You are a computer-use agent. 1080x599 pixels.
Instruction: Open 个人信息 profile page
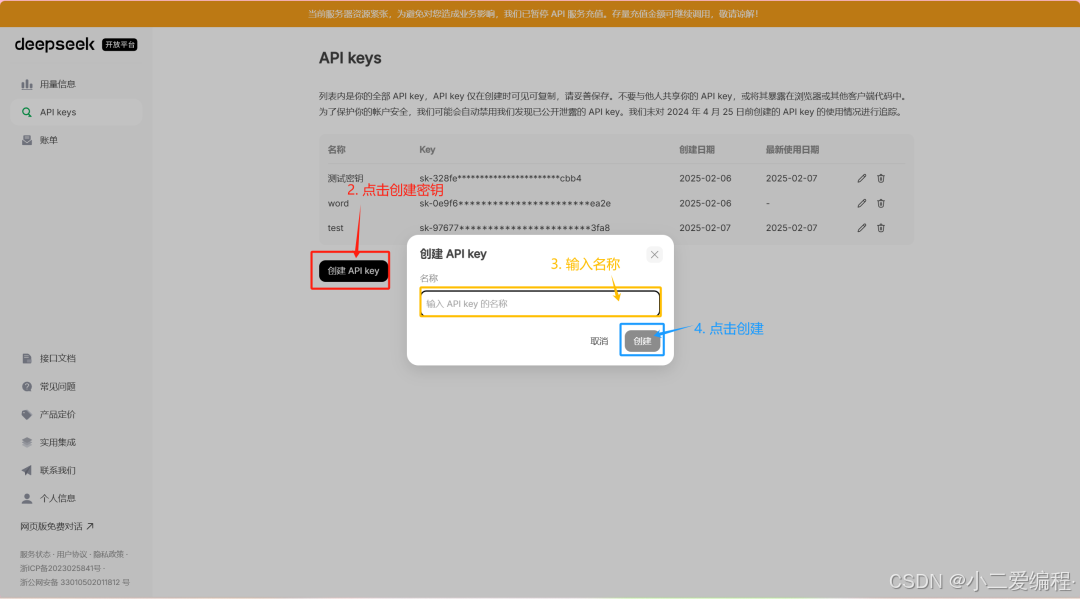(x=58, y=498)
